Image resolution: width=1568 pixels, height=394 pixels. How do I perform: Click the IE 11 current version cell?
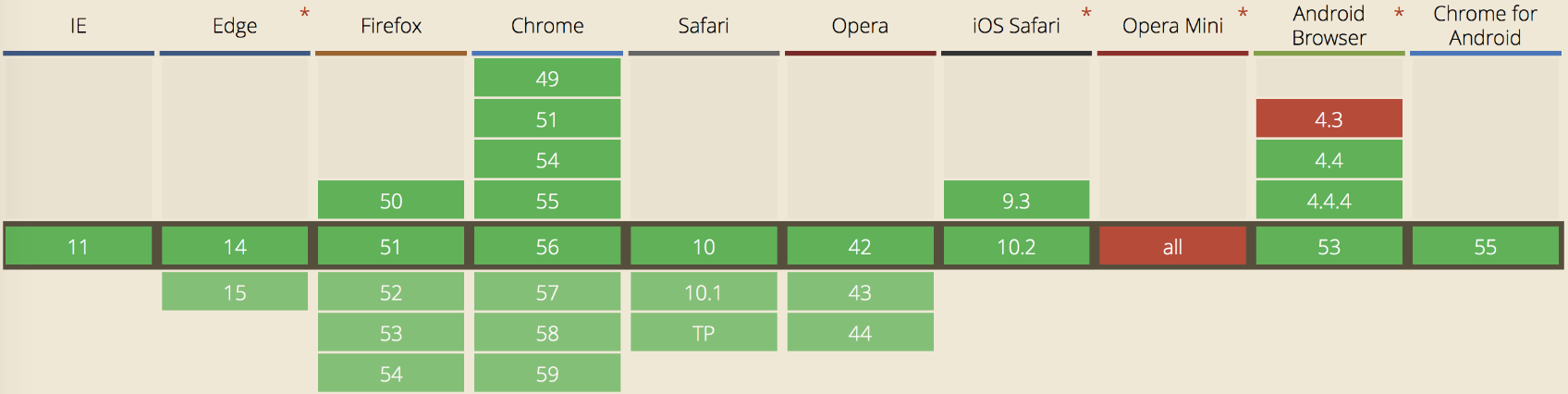coord(79,247)
